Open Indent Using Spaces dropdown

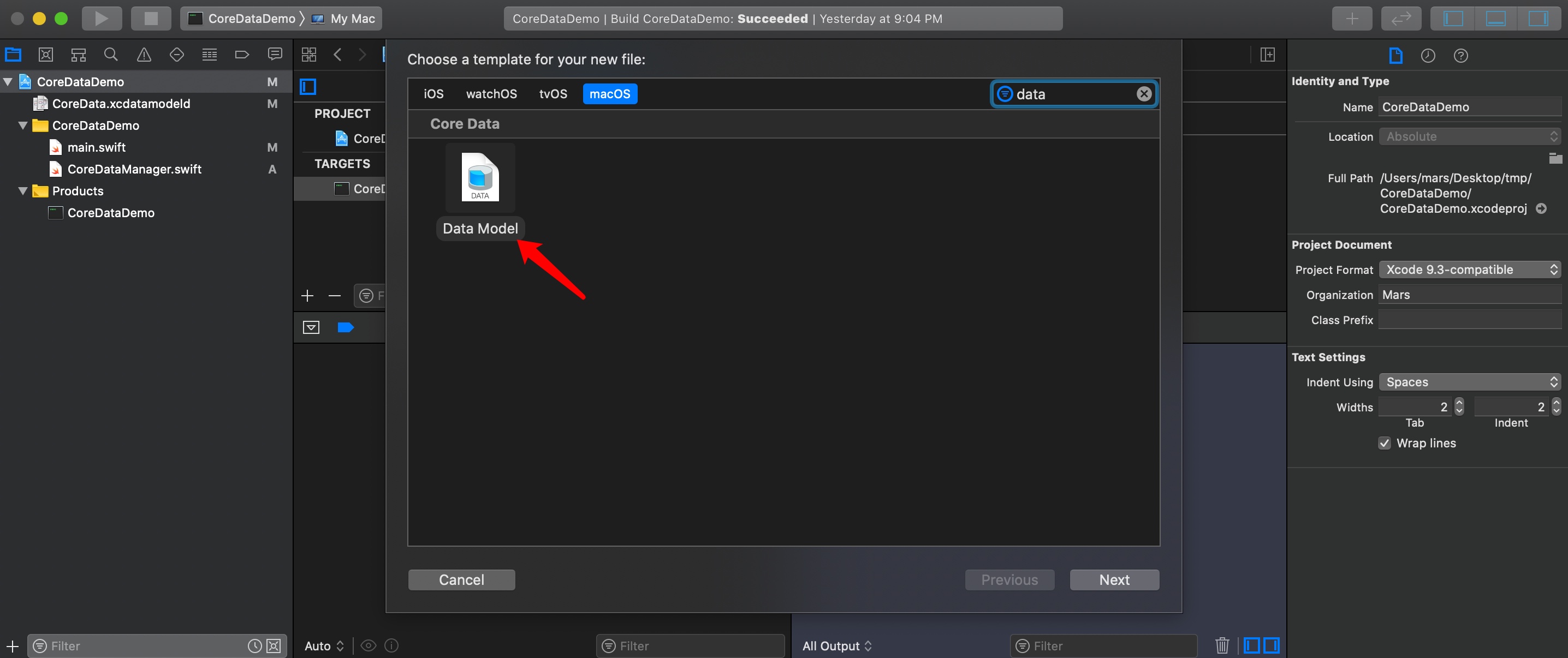[x=1469, y=382]
